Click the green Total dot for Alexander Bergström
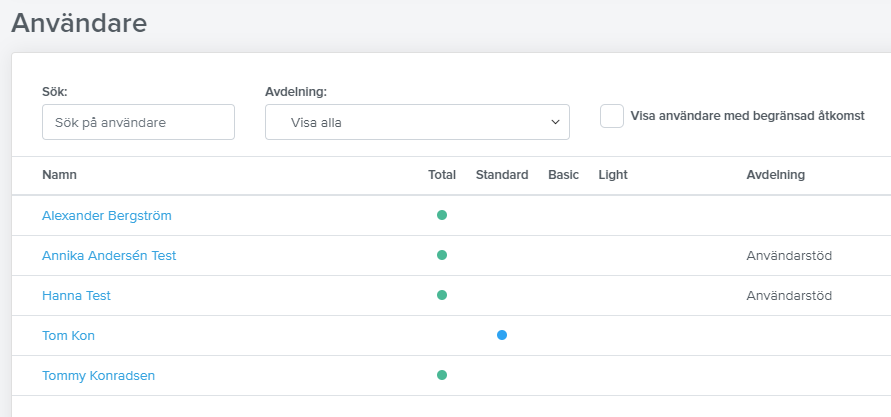The width and height of the screenshot is (891, 417). 442,215
